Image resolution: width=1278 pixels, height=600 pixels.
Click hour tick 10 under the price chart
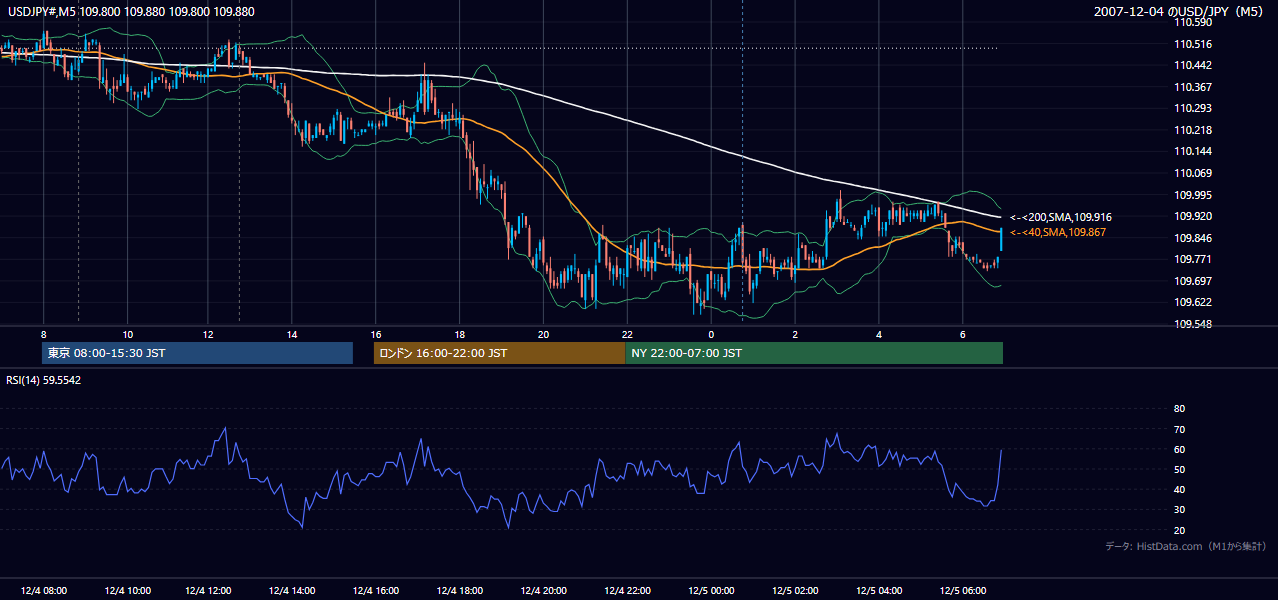[127, 334]
